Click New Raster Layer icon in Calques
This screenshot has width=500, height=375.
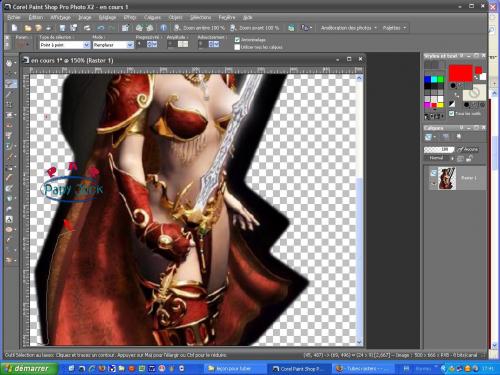(x=428, y=137)
